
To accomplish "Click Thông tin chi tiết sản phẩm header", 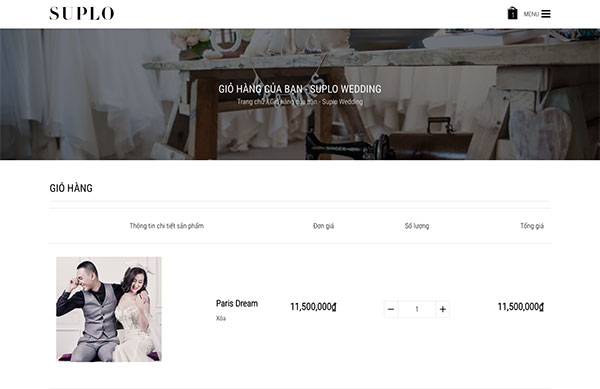I will (166, 226).
